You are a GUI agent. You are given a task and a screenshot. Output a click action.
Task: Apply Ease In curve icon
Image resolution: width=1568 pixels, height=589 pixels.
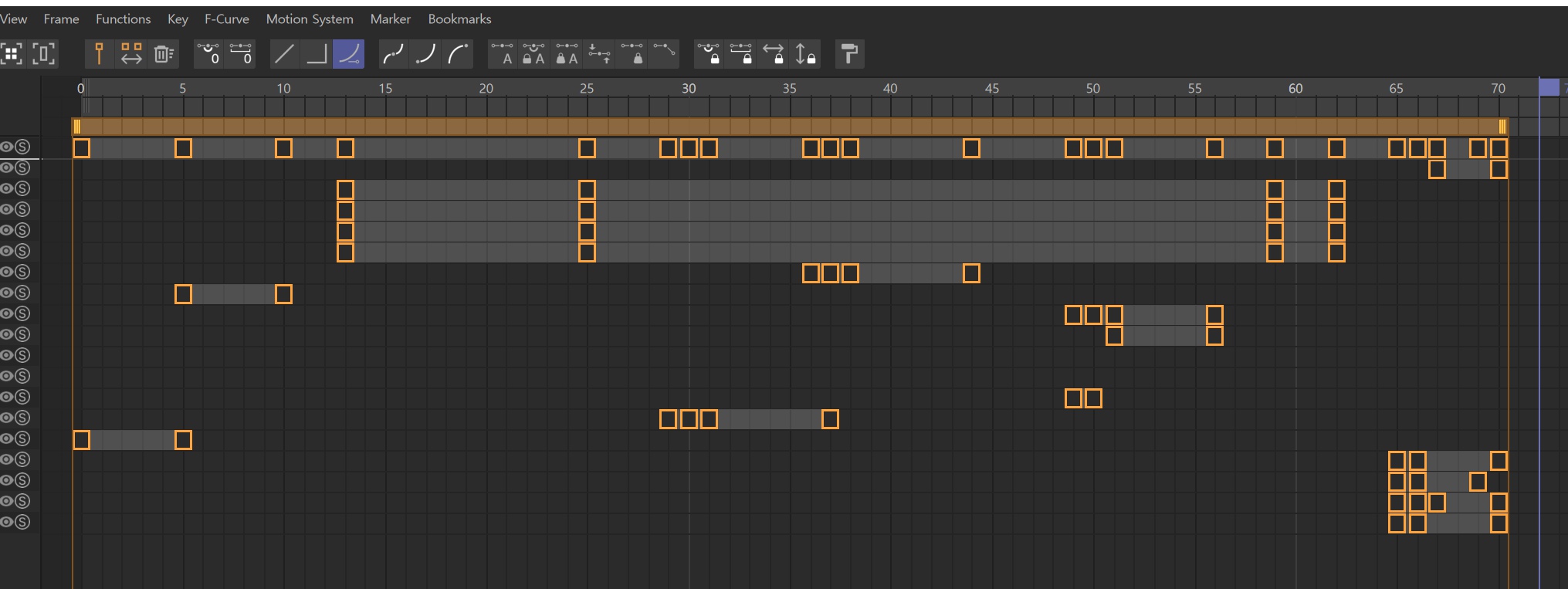[425, 54]
